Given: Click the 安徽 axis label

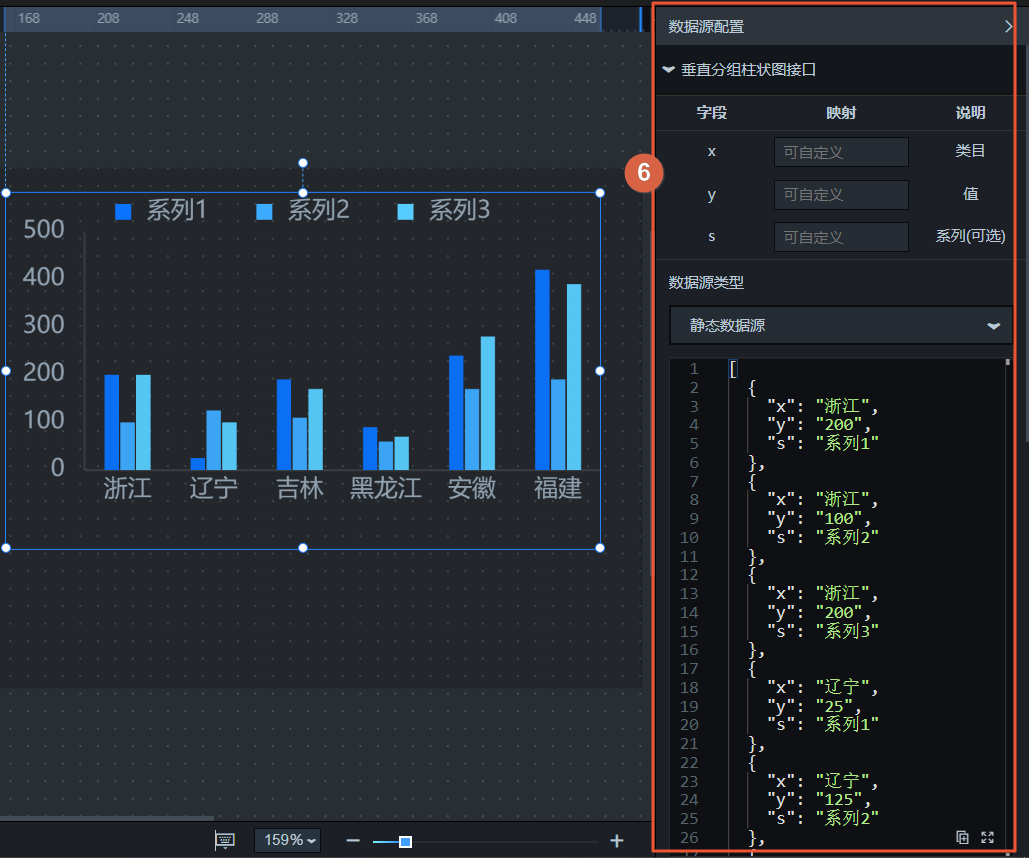Looking at the screenshot, I should (x=472, y=488).
